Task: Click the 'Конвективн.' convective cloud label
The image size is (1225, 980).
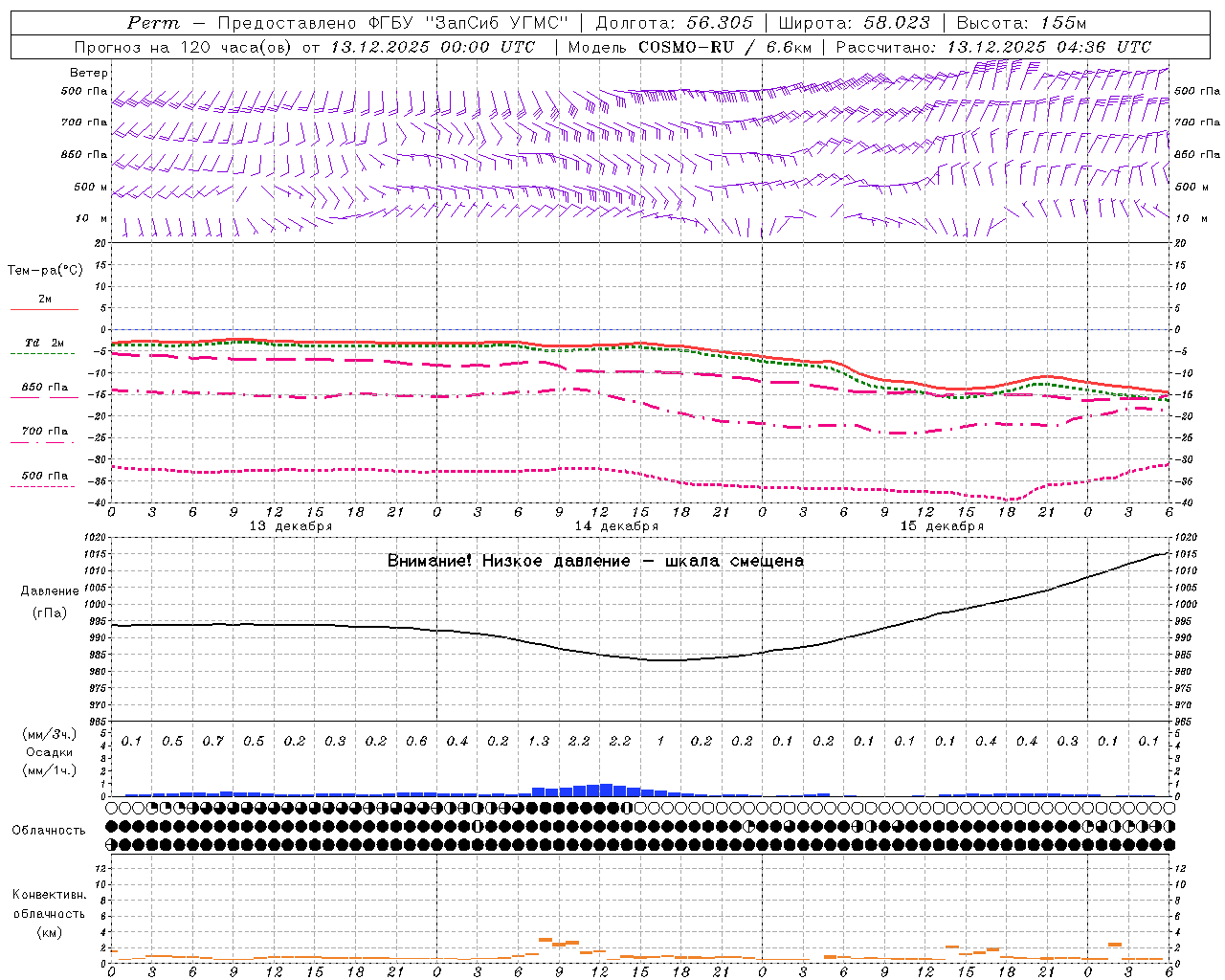Action: (x=49, y=895)
